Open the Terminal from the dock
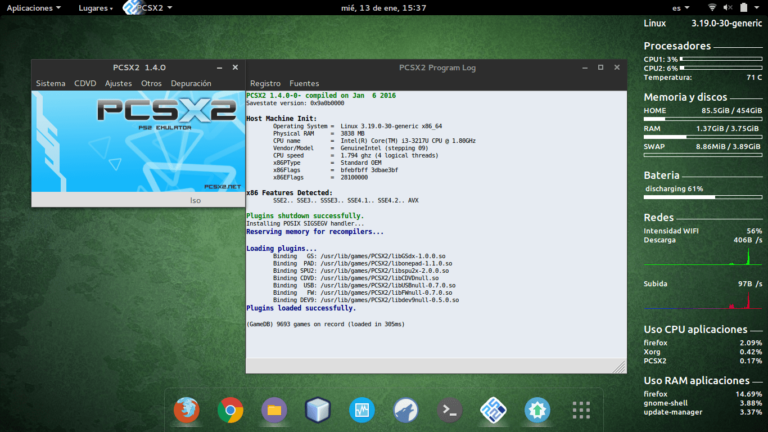768x432 pixels. point(451,410)
